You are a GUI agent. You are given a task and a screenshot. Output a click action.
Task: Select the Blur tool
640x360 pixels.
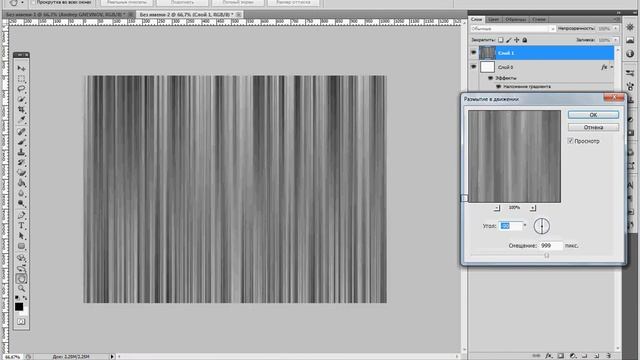(x=21, y=193)
